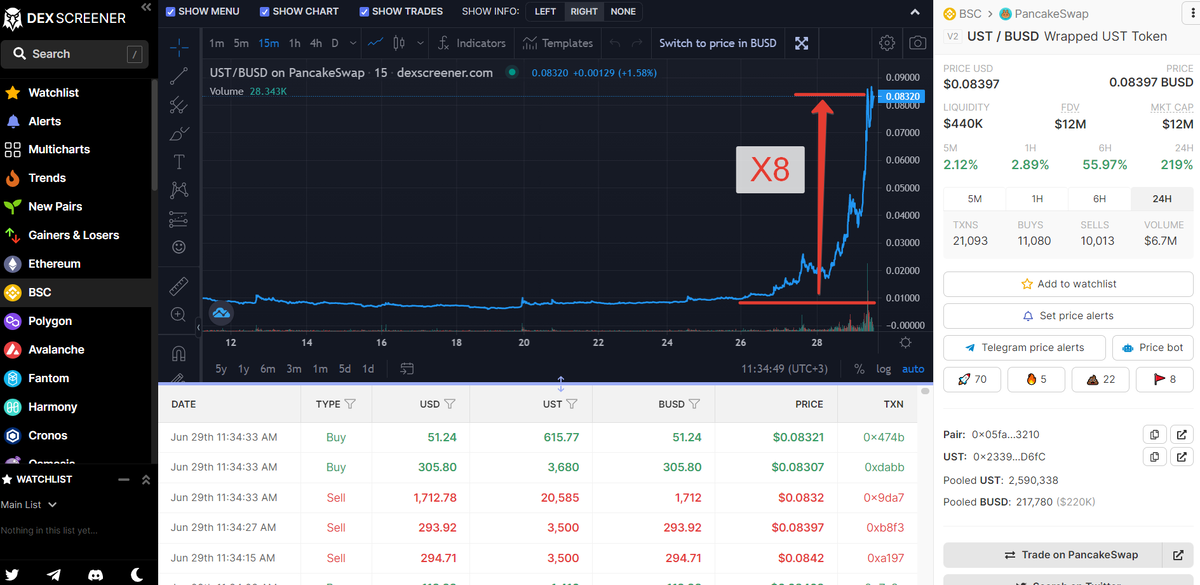Click the chart/trades panel resize handle

(560, 383)
